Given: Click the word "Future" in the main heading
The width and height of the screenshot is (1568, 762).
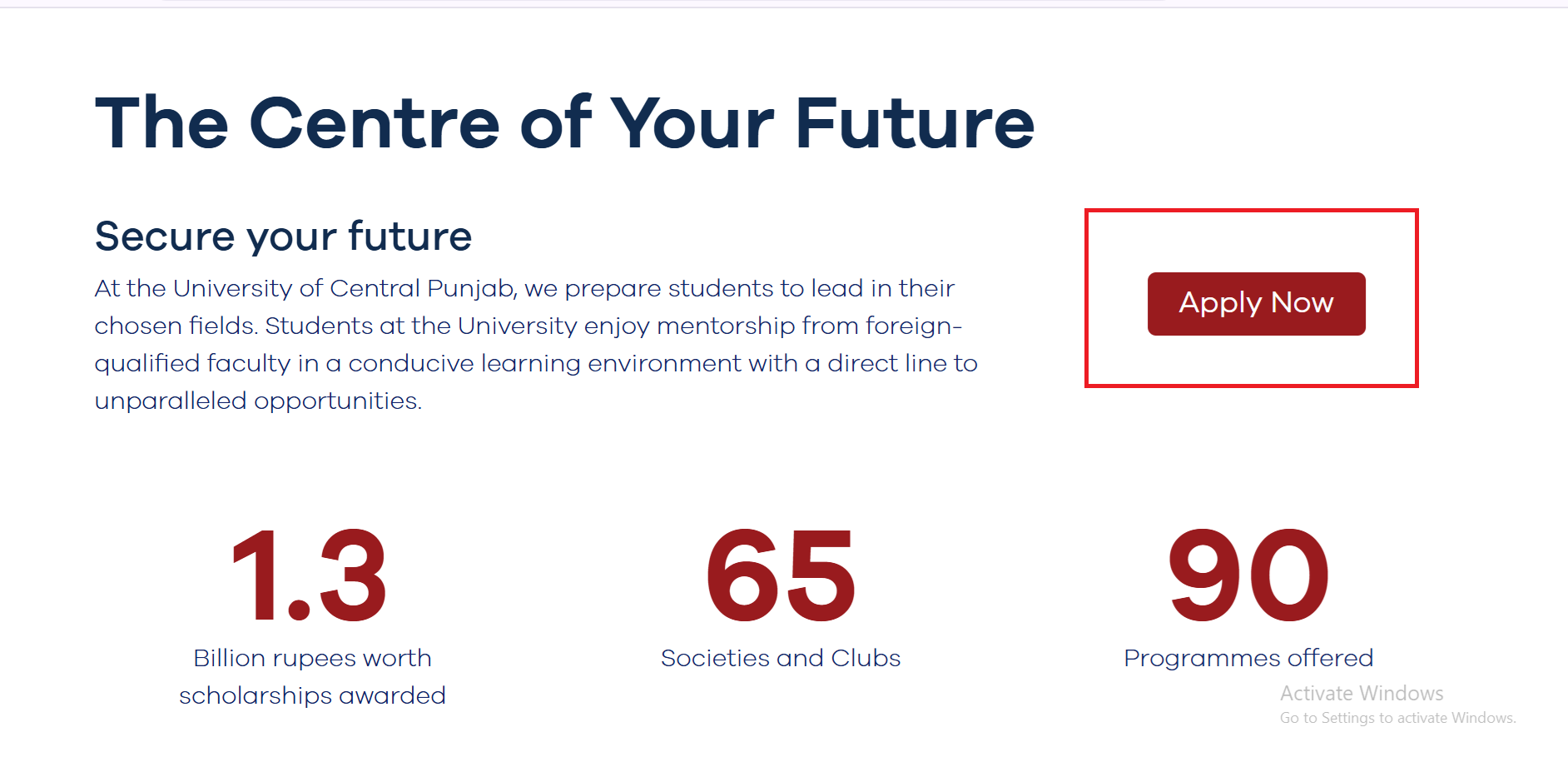Looking at the screenshot, I should coord(915,123).
